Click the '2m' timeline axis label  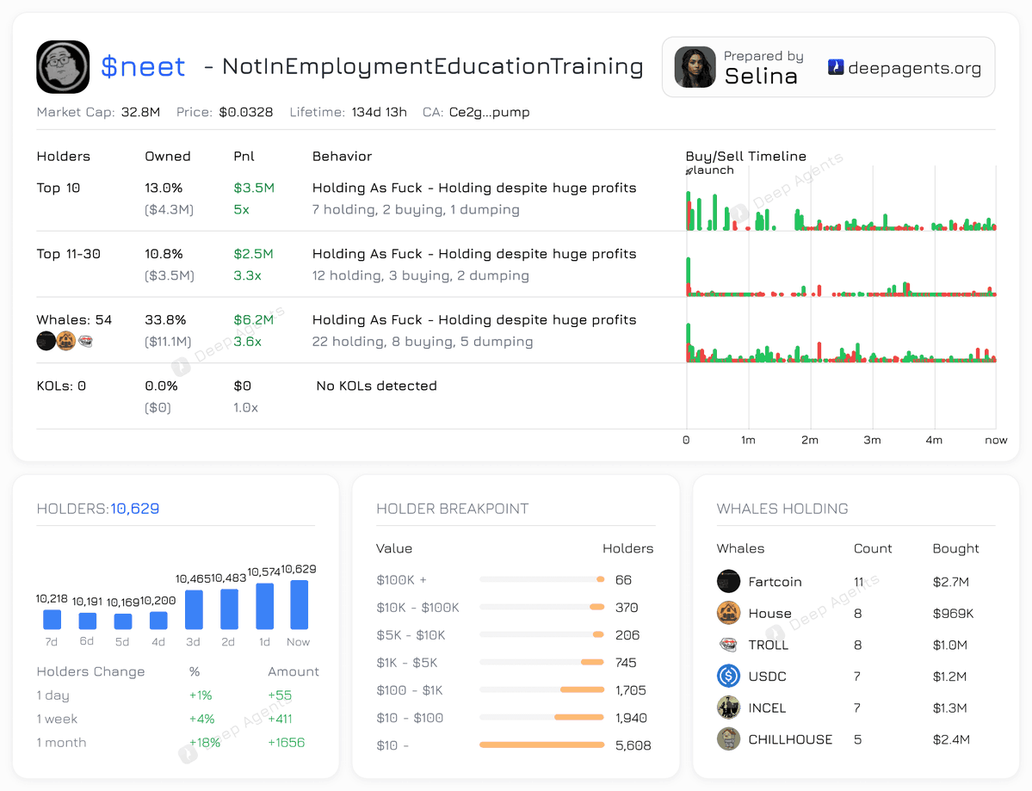click(810, 440)
